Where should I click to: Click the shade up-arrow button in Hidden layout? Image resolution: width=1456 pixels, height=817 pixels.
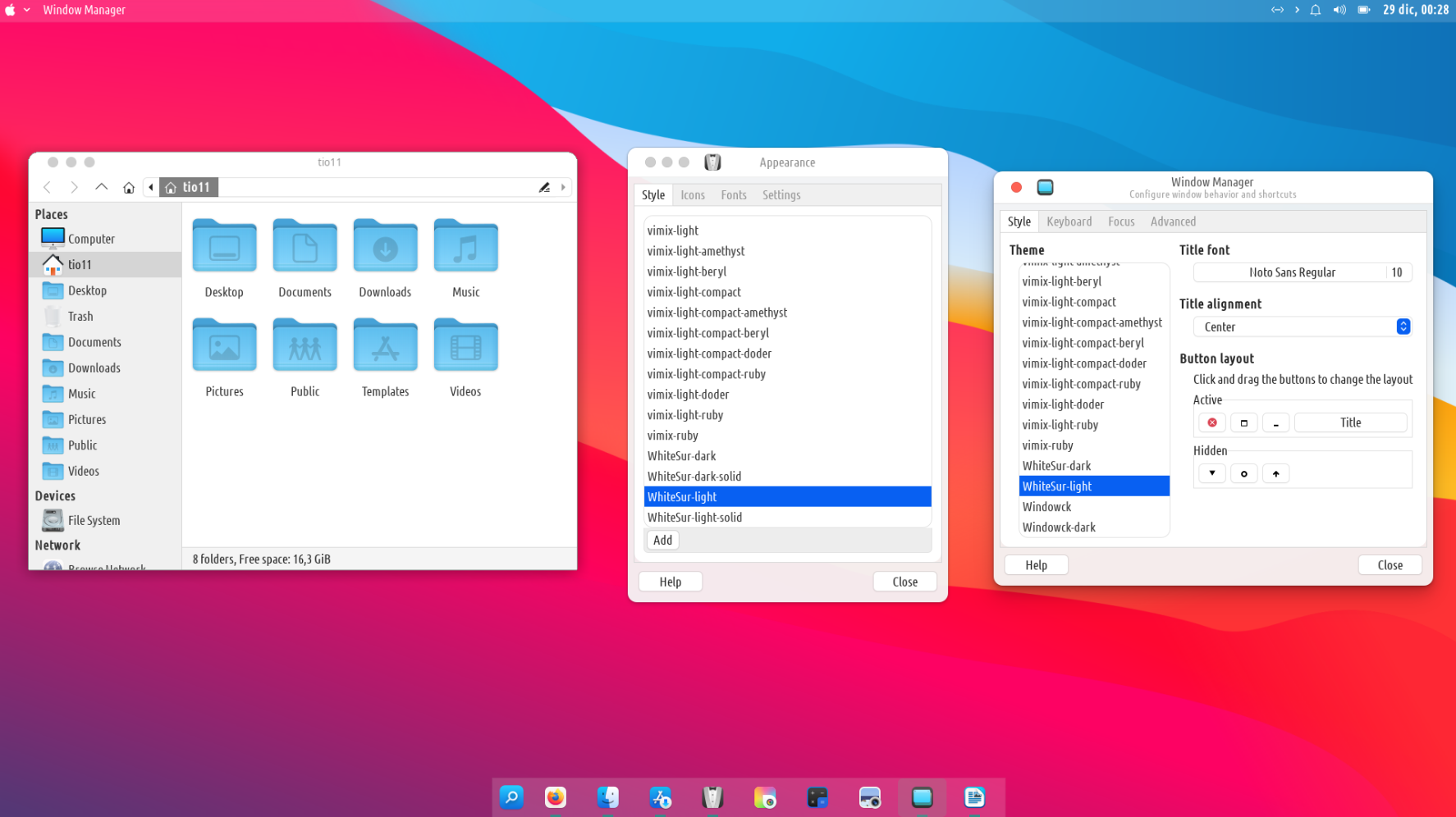click(1275, 474)
